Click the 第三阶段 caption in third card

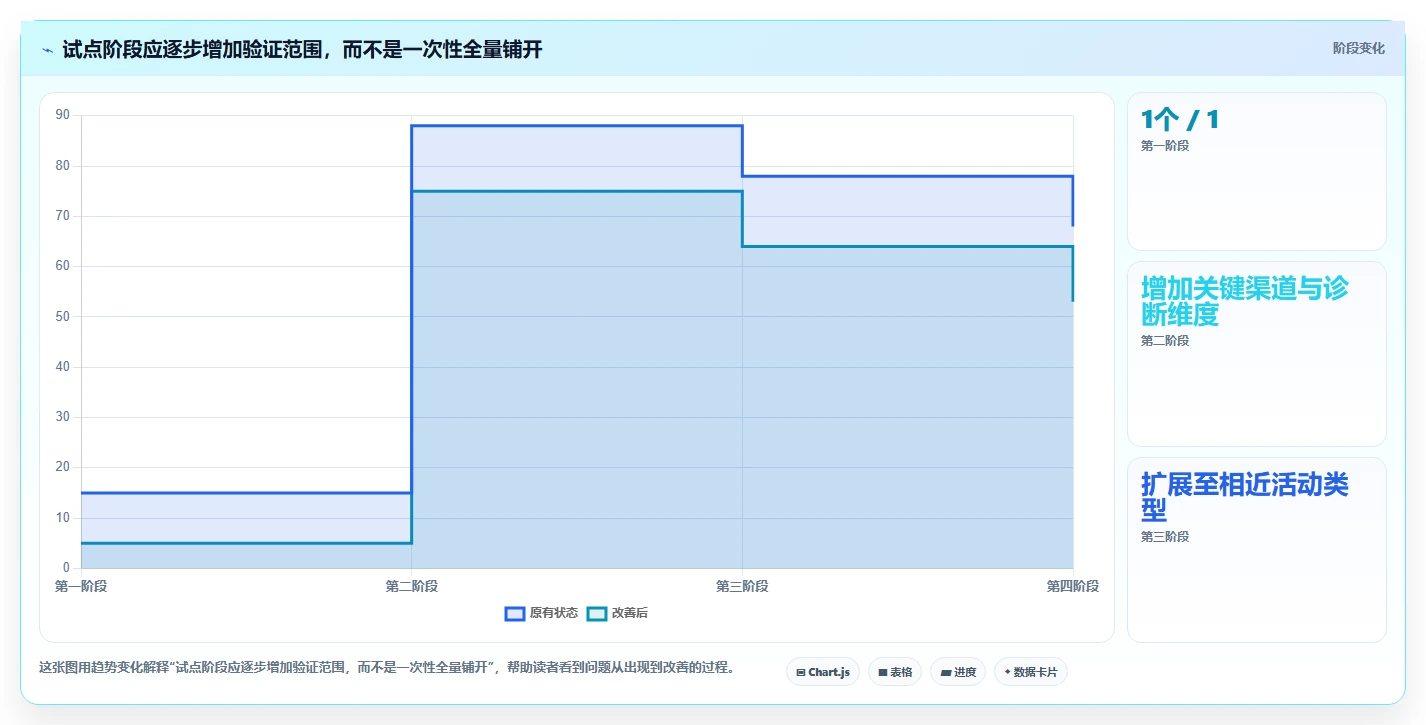pyautogui.click(x=1165, y=537)
